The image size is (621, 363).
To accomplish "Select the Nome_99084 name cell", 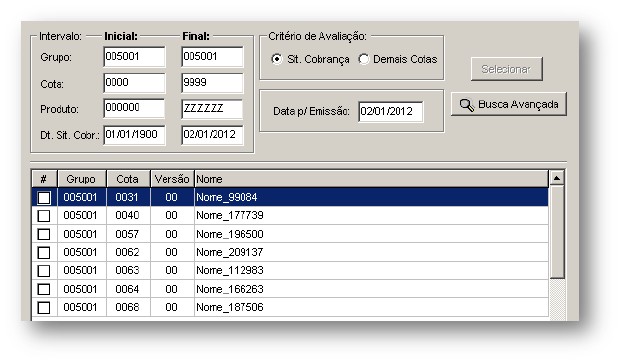I will pos(371,197).
